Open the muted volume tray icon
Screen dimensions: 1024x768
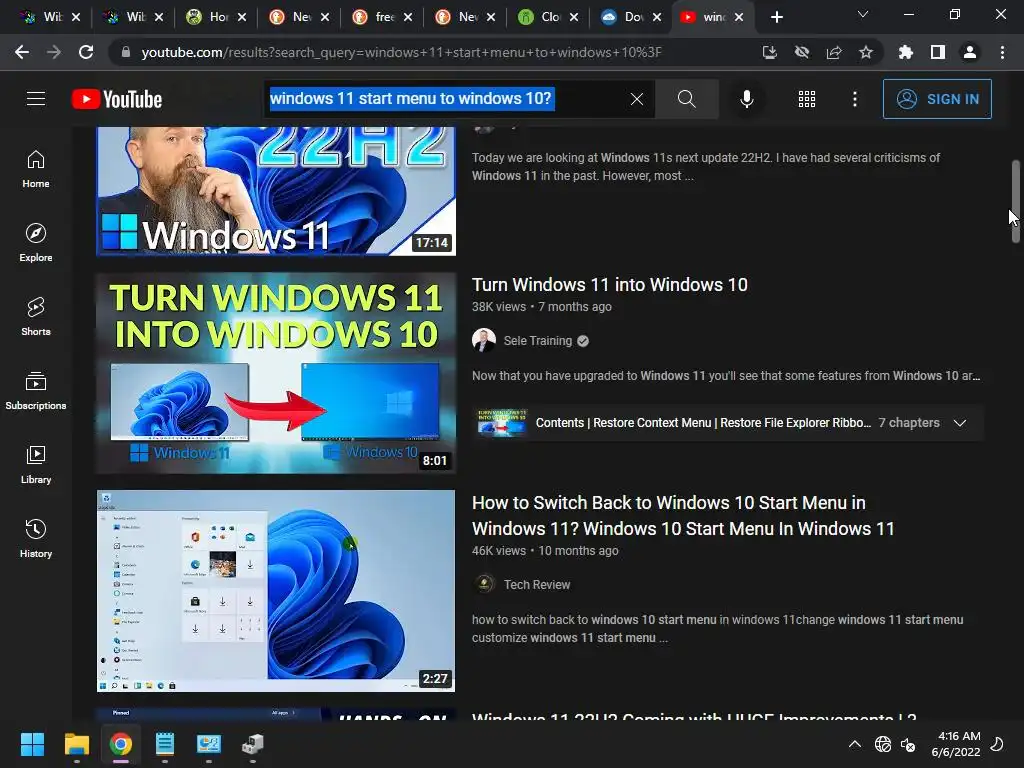908,744
